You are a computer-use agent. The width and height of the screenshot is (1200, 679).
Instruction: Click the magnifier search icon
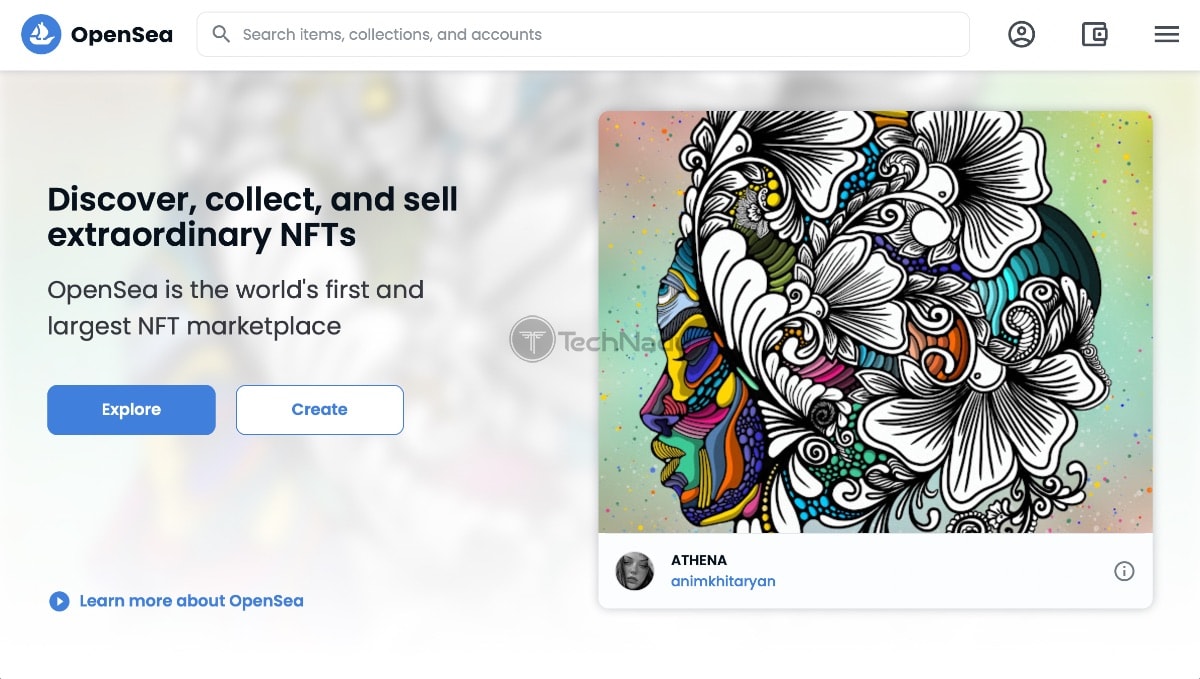click(222, 34)
